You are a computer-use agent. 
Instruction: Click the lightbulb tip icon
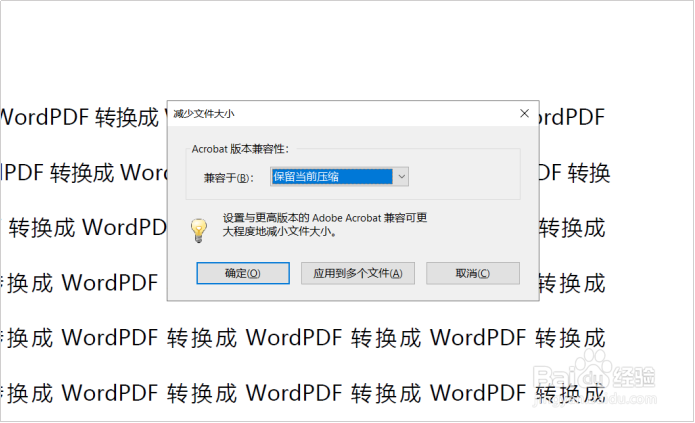pyautogui.click(x=199, y=230)
